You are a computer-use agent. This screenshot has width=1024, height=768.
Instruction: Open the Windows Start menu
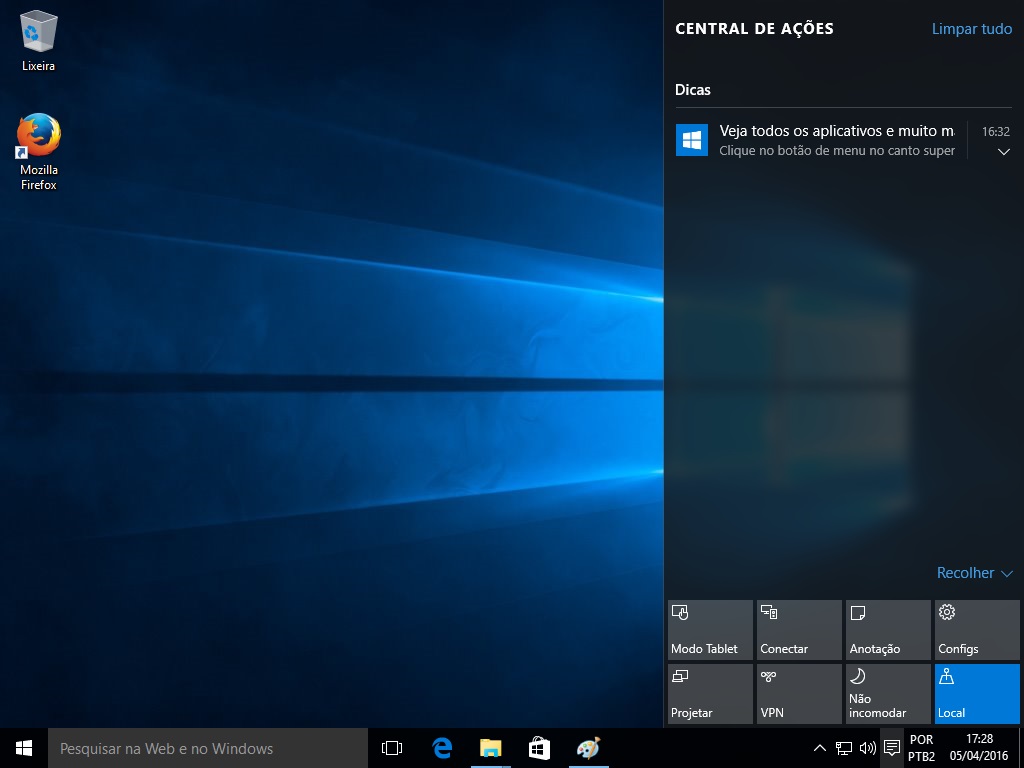(24, 748)
